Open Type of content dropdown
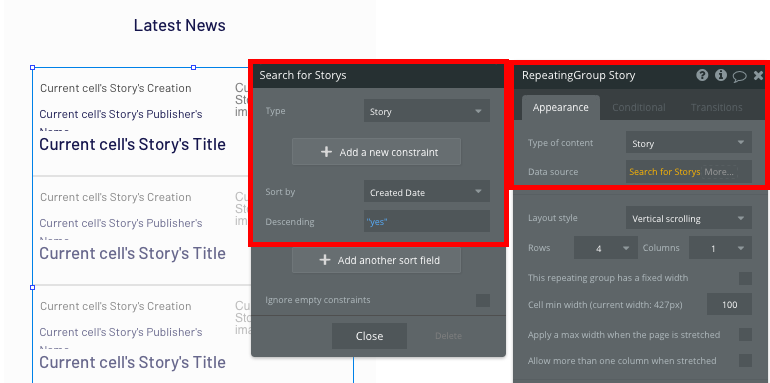 point(688,143)
